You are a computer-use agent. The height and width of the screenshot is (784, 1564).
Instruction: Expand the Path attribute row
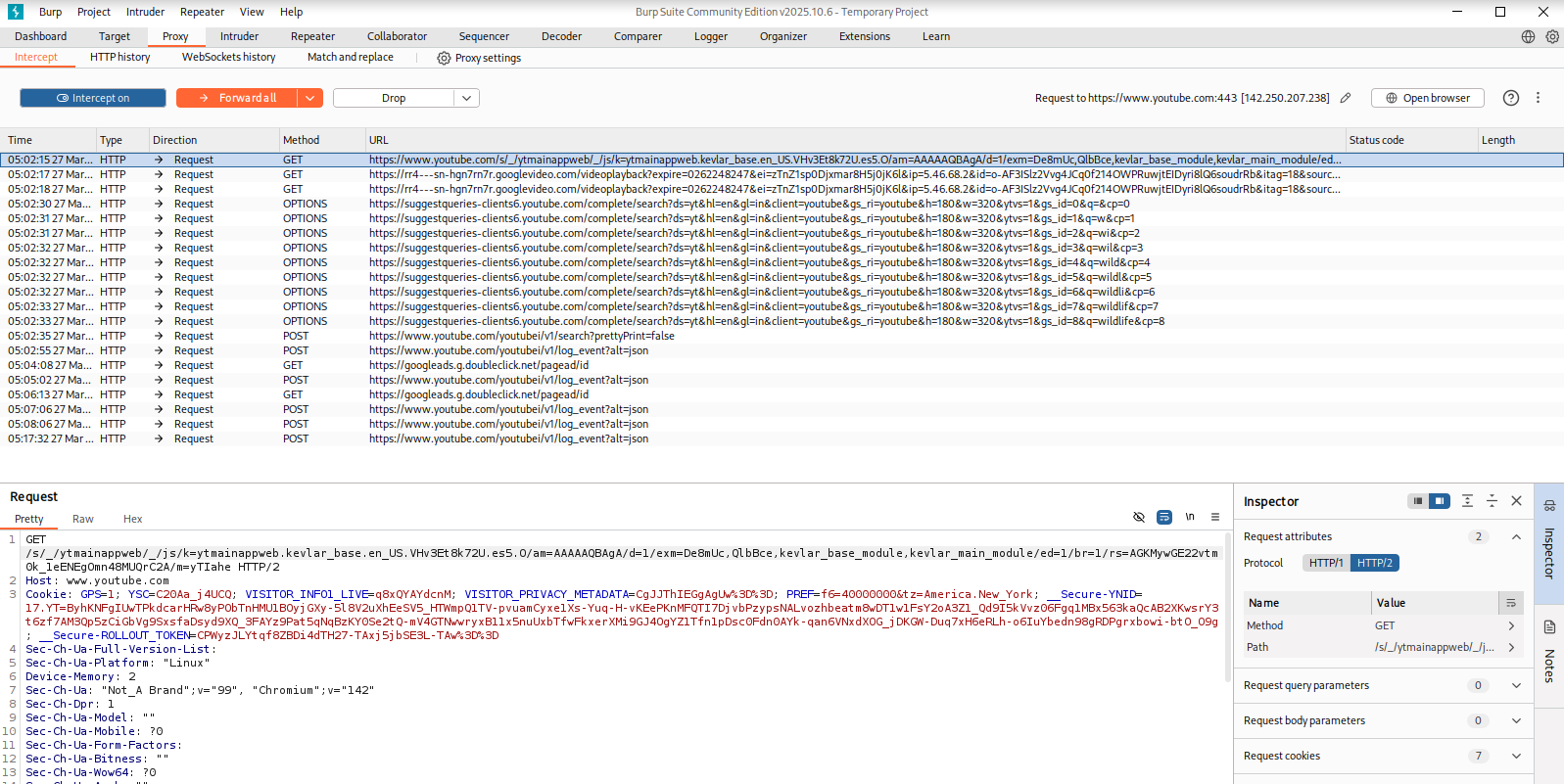[x=1511, y=647]
